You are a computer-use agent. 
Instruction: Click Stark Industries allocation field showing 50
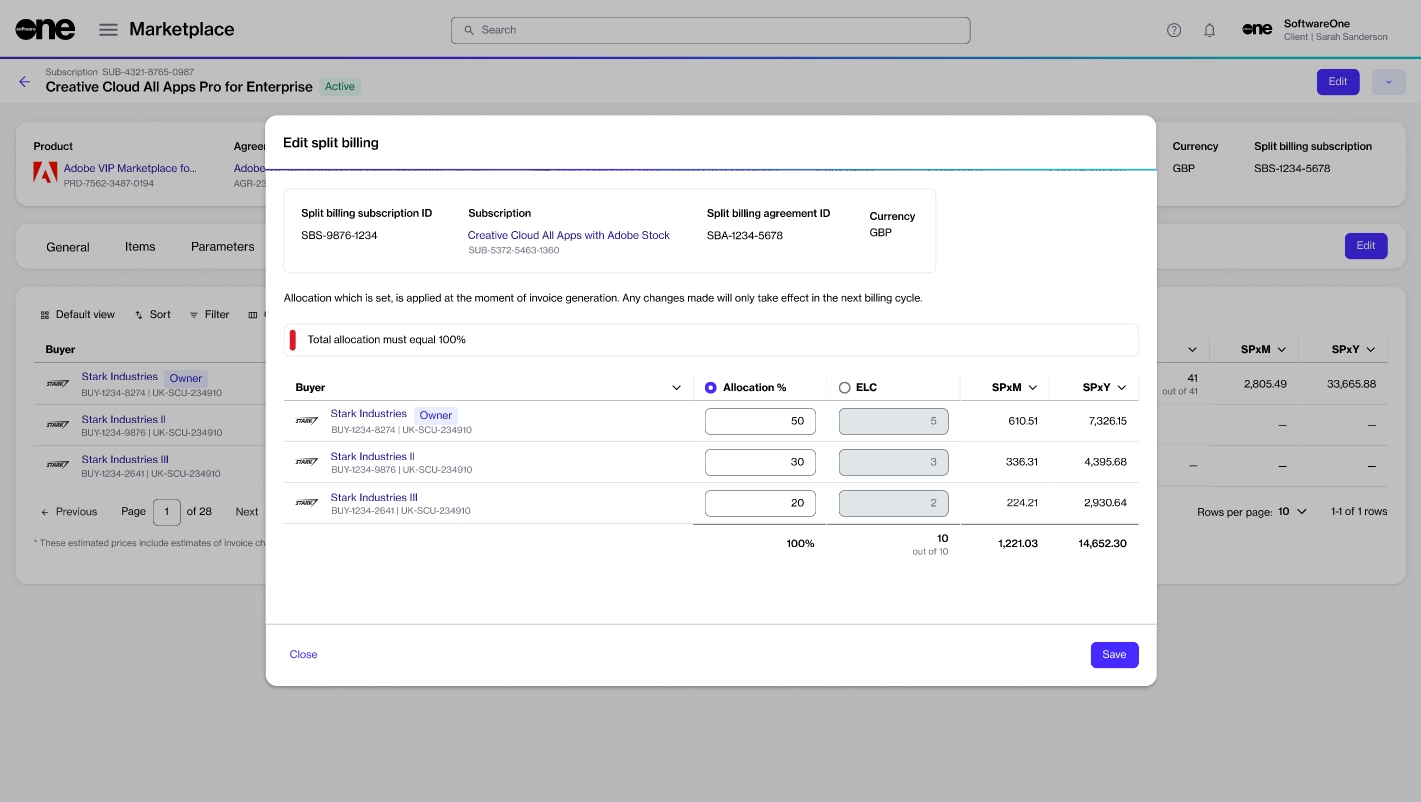point(760,421)
